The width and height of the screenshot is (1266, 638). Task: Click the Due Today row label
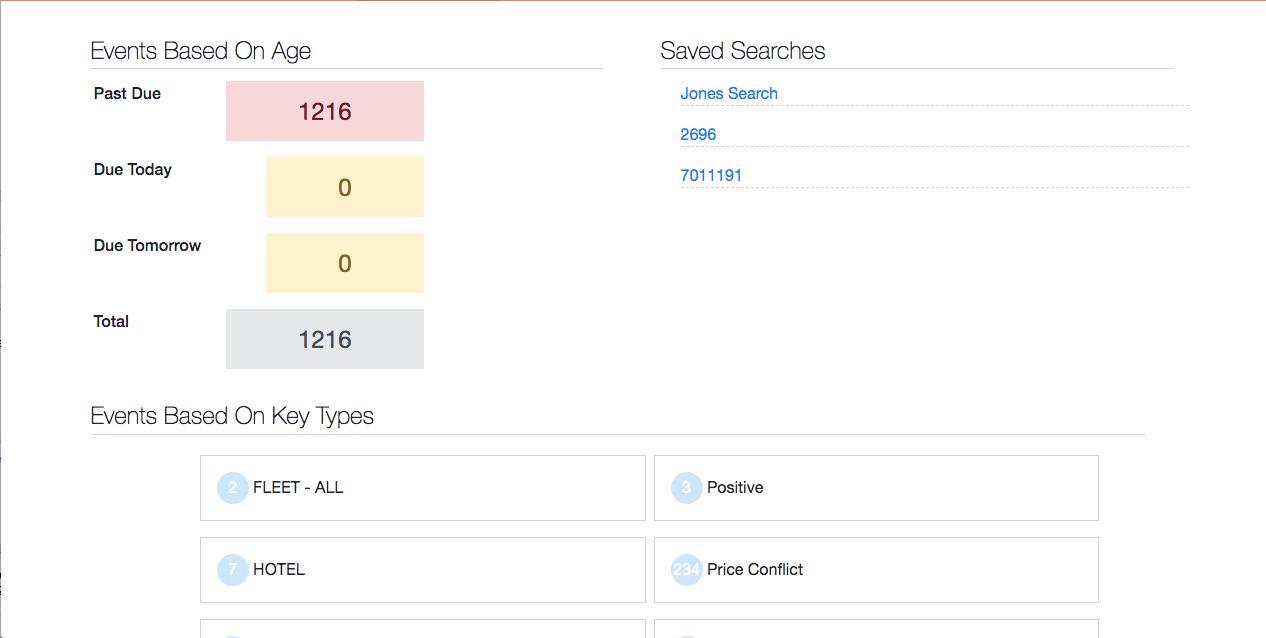(x=133, y=170)
